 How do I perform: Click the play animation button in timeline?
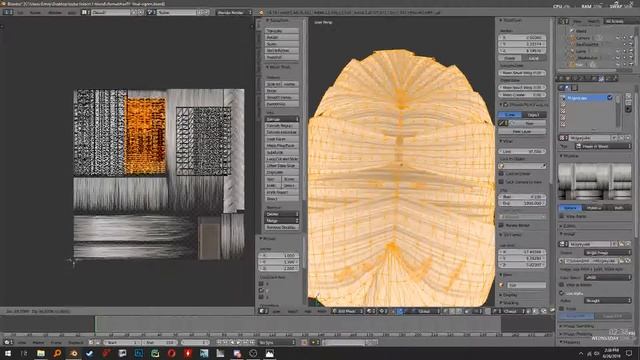coord(239,342)
